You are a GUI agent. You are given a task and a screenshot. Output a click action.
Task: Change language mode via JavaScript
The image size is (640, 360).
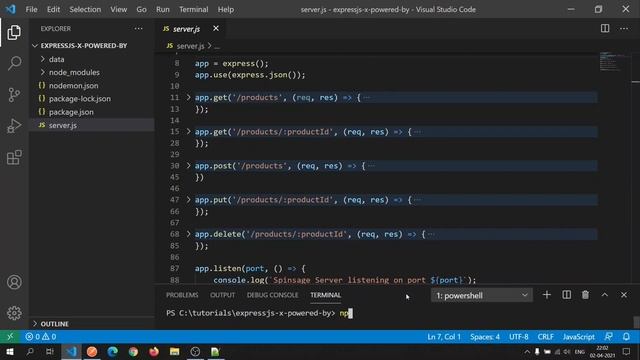(578, 337)
